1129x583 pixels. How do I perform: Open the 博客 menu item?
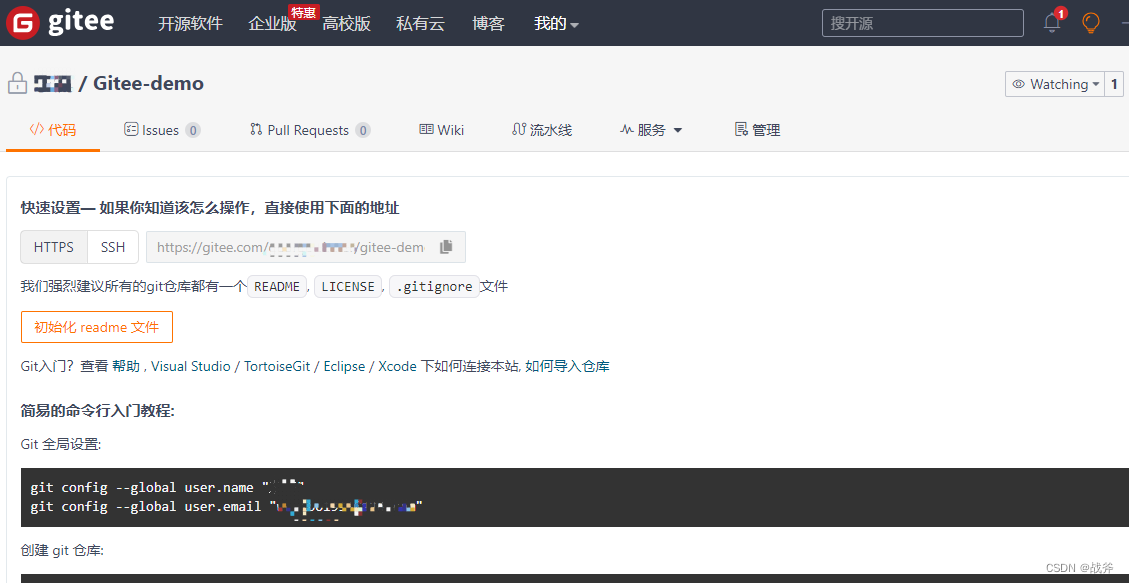(488, 23)
